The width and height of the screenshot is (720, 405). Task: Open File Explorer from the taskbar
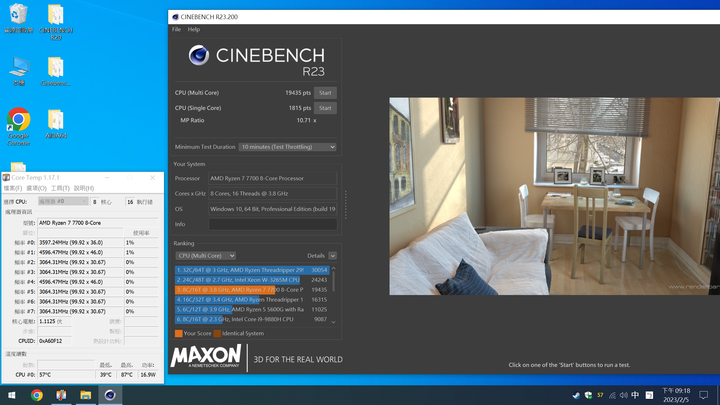tap(85, 395)
